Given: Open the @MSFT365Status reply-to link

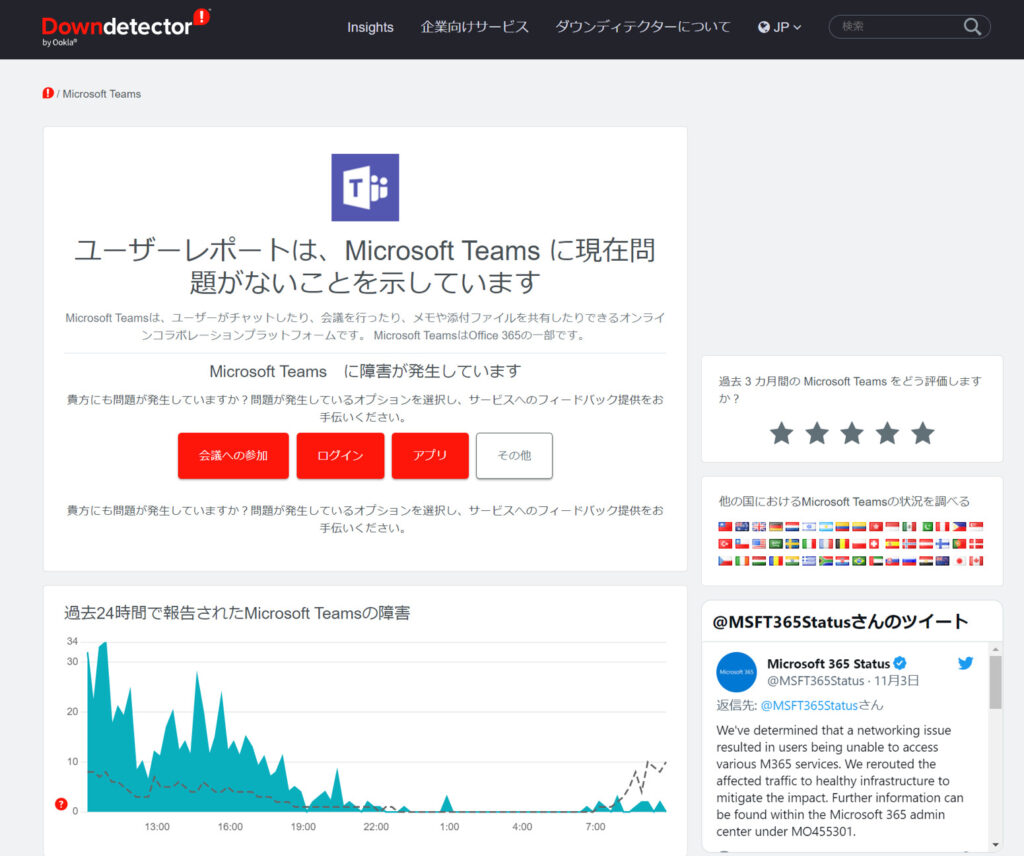Looking at the screenshot, I should coord(809,705).
